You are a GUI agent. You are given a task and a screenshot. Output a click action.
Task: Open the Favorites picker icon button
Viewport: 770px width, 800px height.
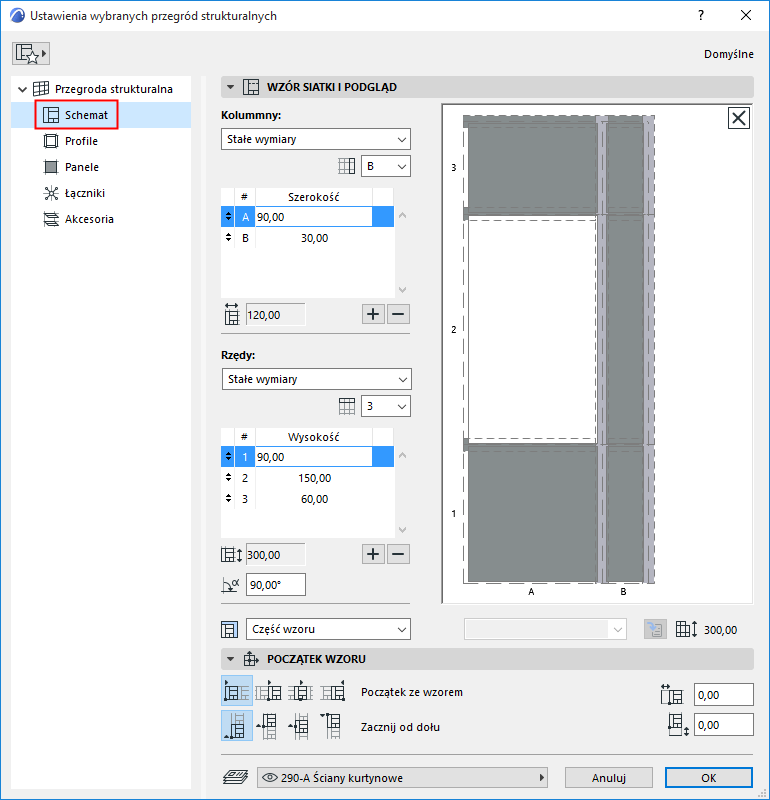31,54
